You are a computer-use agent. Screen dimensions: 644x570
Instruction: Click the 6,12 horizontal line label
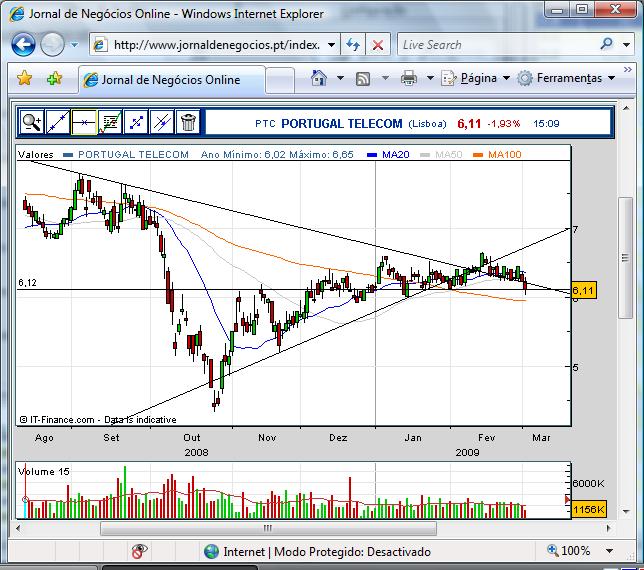point(27,283)
